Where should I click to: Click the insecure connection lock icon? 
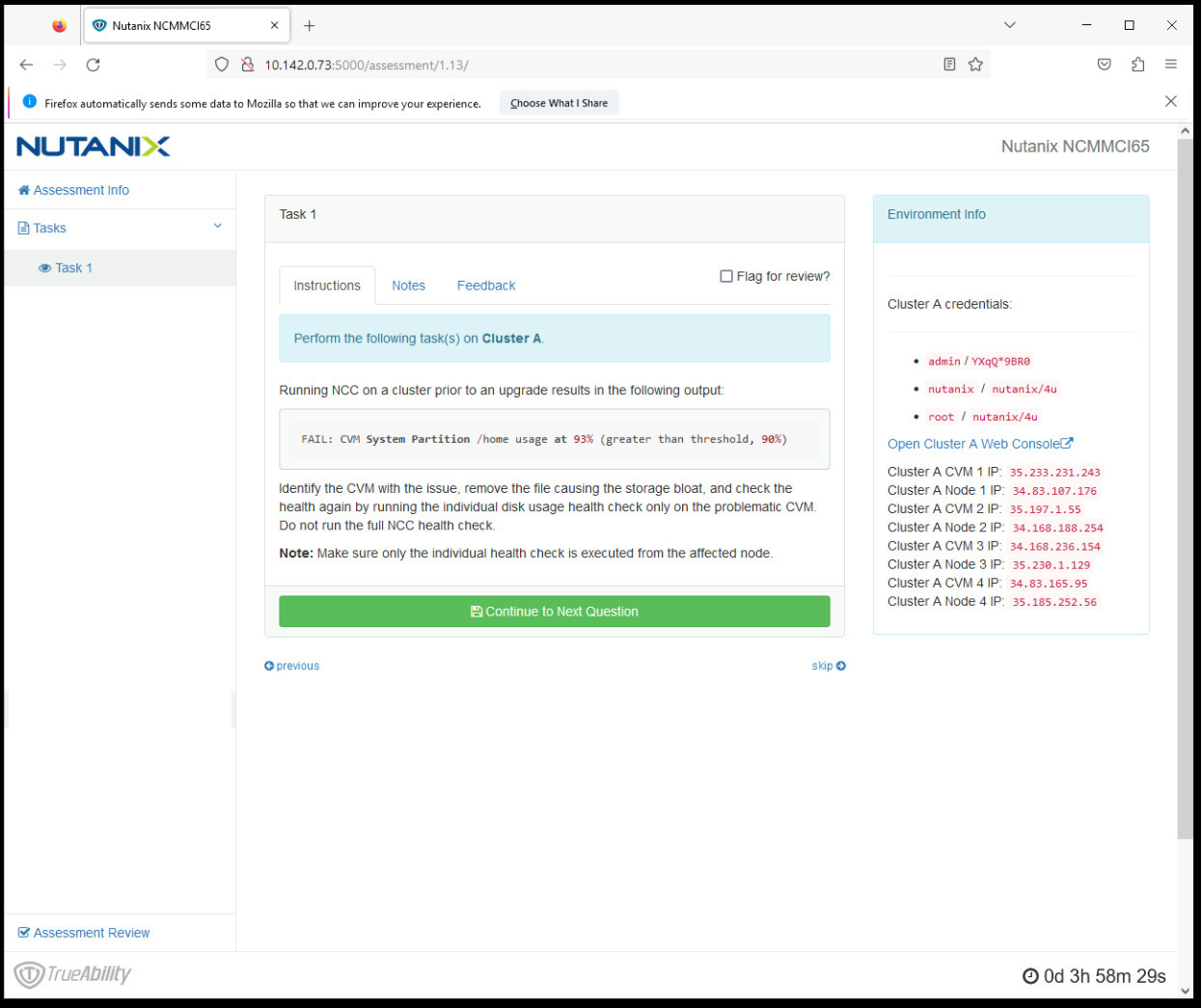[x=248, y=65]
